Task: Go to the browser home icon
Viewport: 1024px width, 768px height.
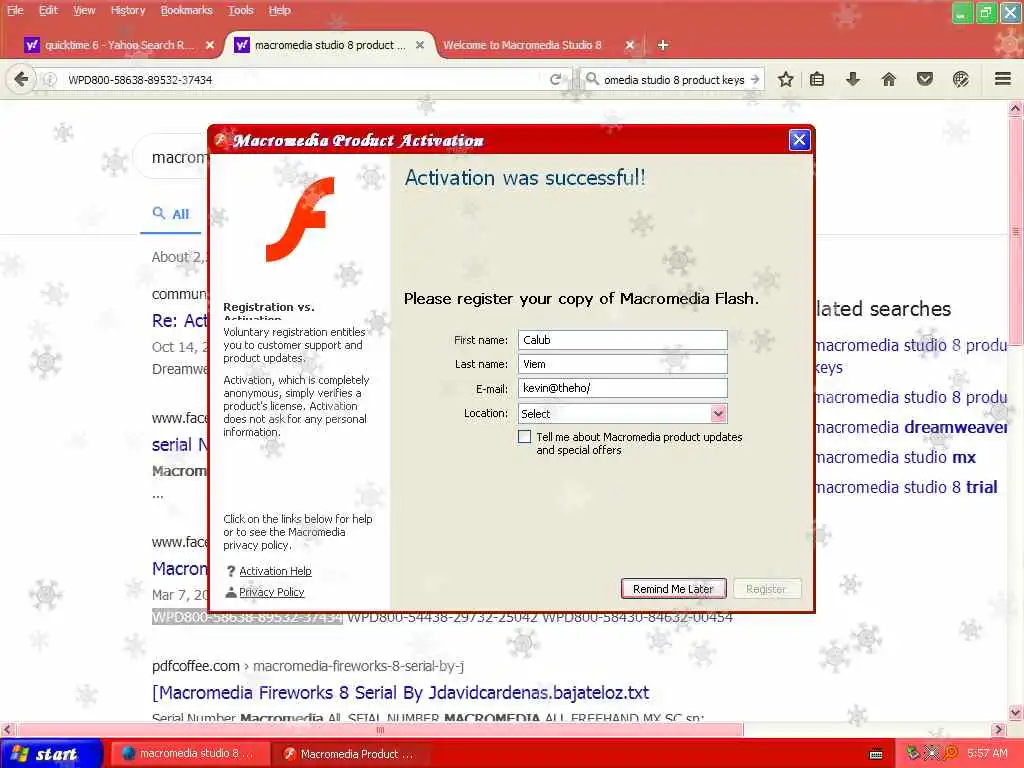Action: 889,80
